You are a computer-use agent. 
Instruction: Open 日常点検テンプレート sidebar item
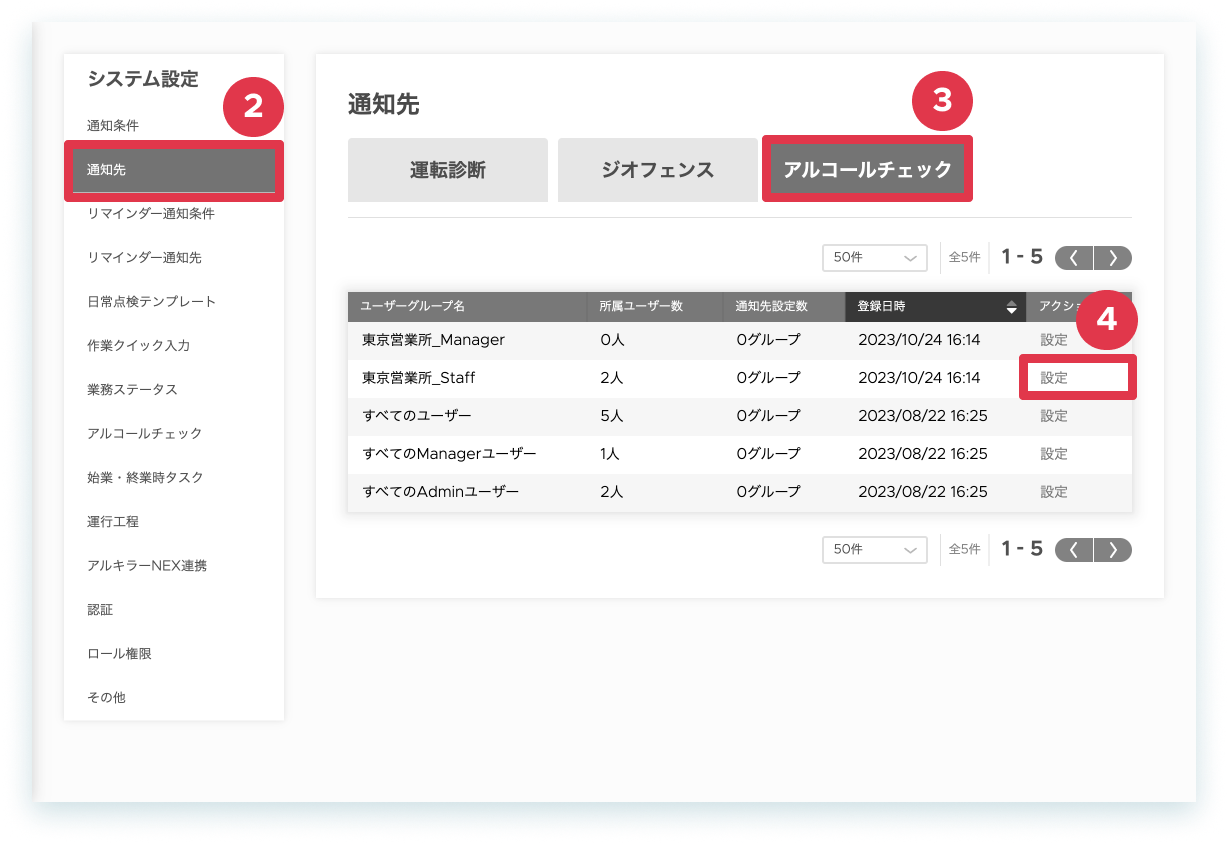pyautogui.click(x=152, y=302)
